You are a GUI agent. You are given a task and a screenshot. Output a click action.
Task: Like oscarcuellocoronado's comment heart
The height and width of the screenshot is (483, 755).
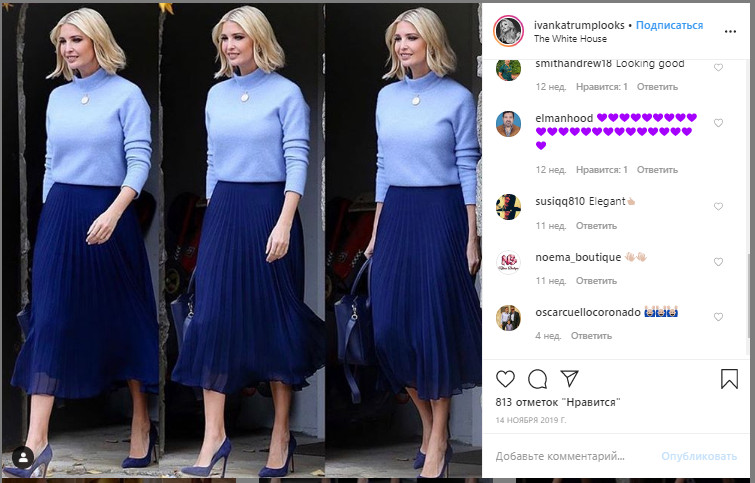[718, 317]
